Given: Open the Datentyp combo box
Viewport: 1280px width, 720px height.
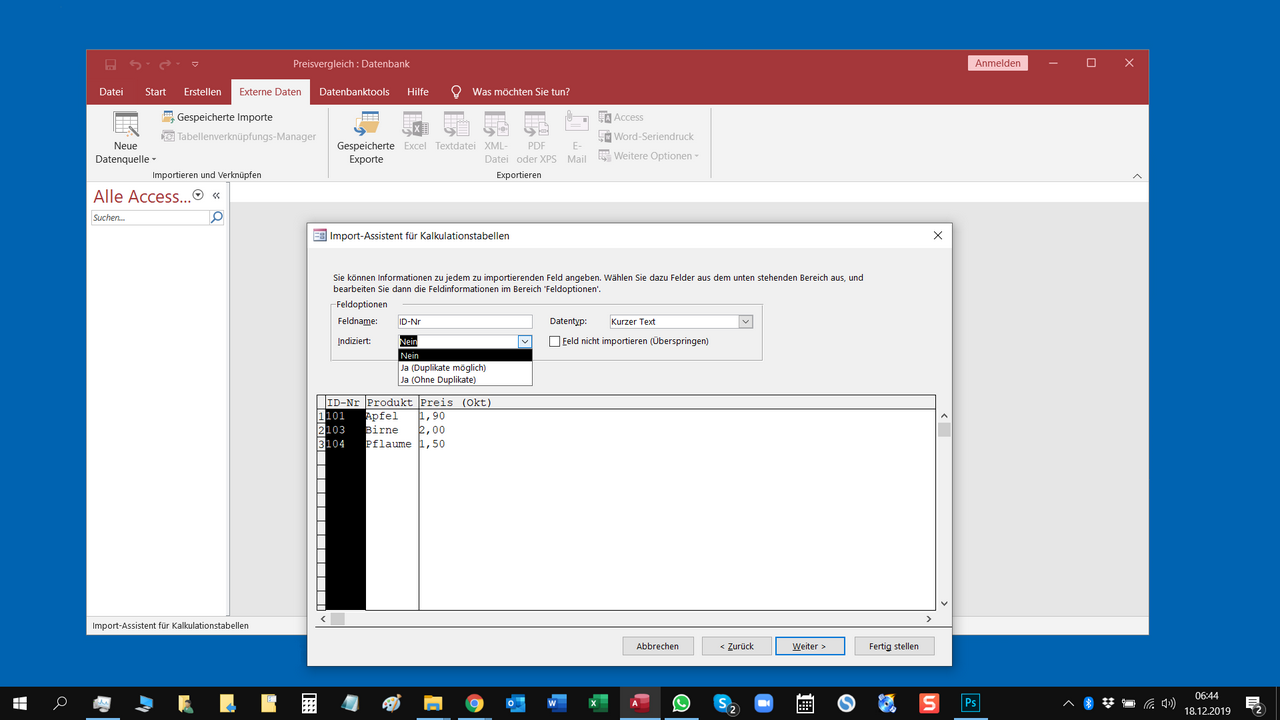Looking at the screenshot, I should pyautogui.click(x=680, y=322).
